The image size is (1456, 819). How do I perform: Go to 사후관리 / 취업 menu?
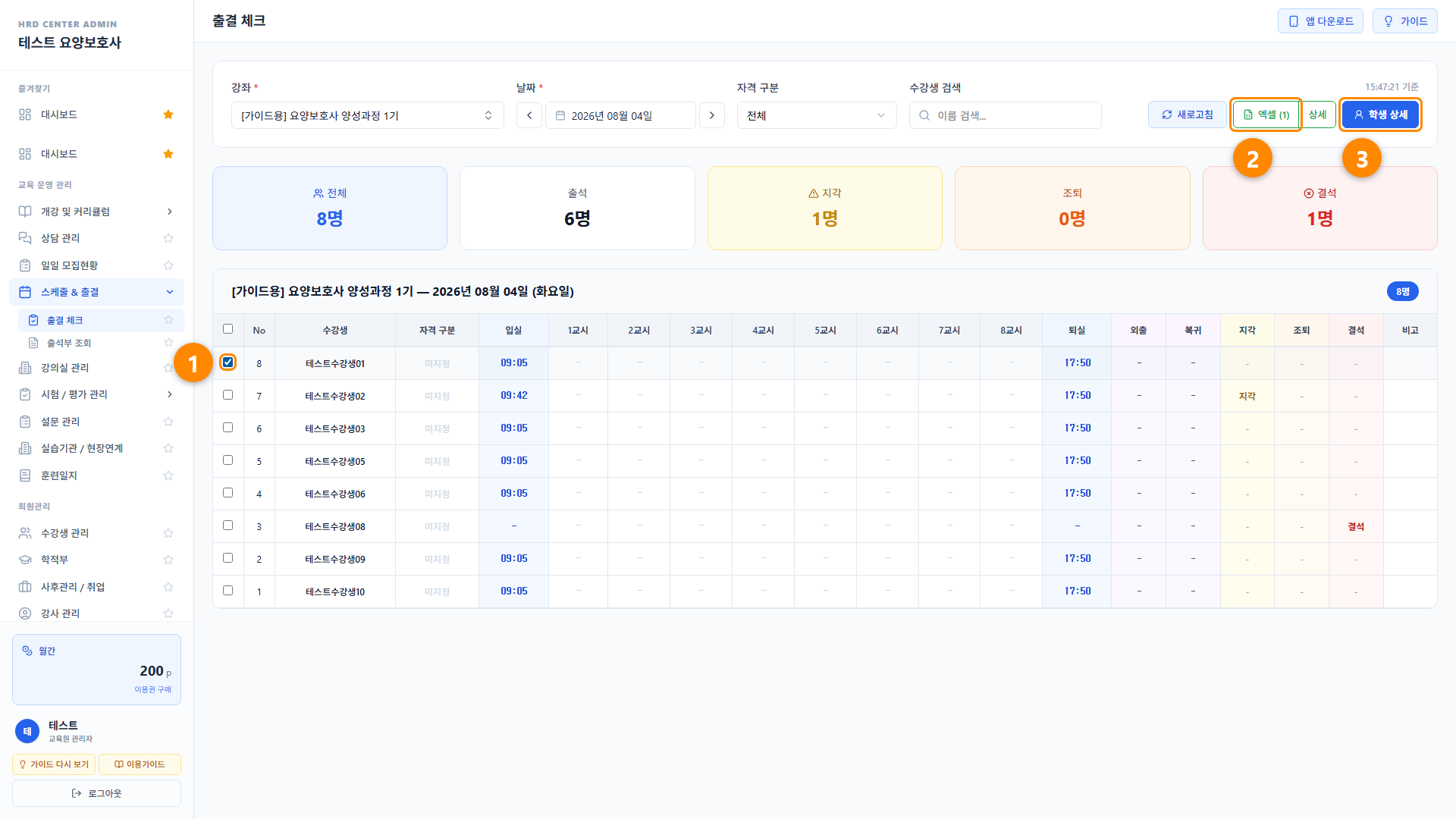[x=97, y=587]
